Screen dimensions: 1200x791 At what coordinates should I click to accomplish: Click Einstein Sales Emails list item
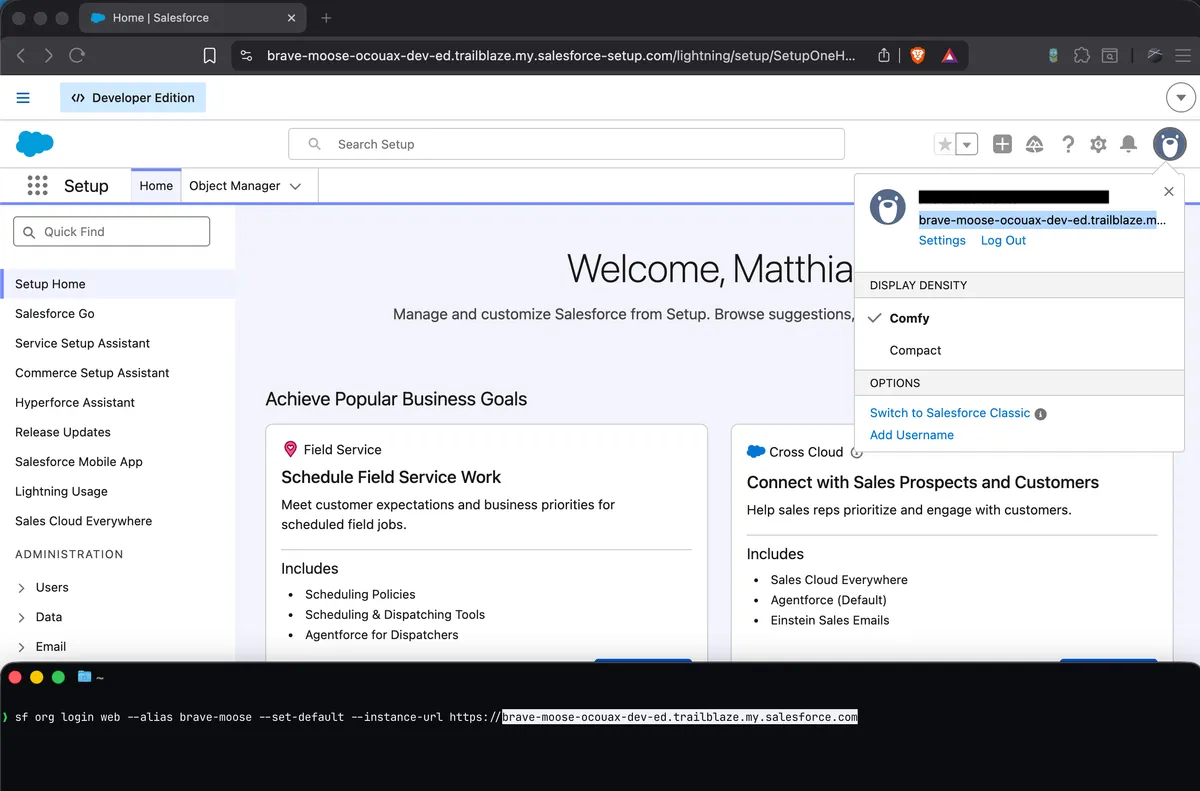click(x=830, y=620)
